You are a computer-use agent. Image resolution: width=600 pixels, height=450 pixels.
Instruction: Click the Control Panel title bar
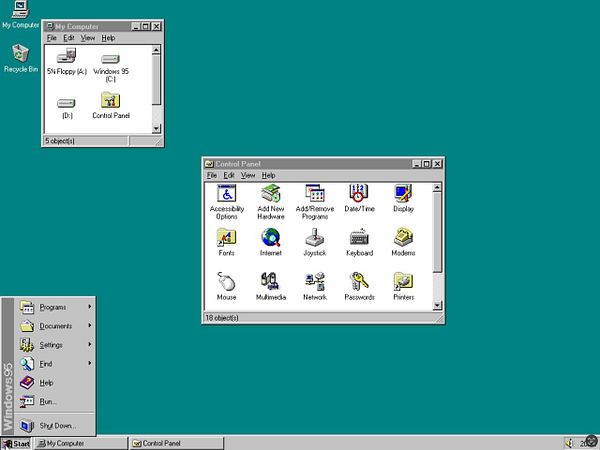323,164
